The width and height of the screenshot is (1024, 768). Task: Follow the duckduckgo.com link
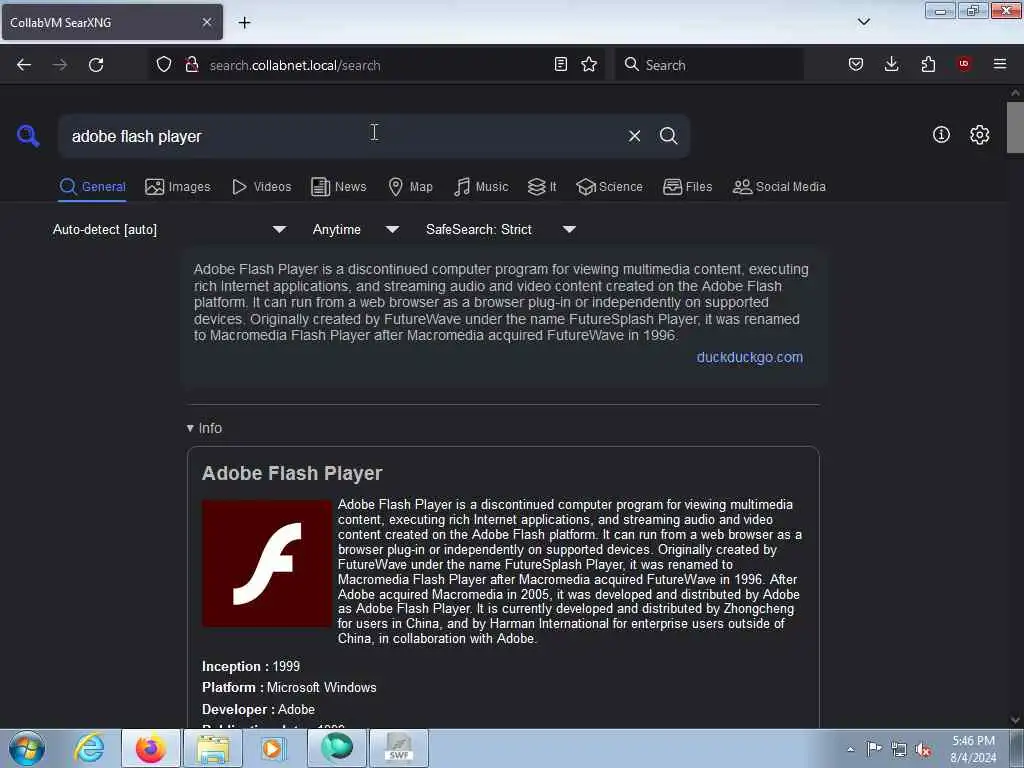(750, 357)
